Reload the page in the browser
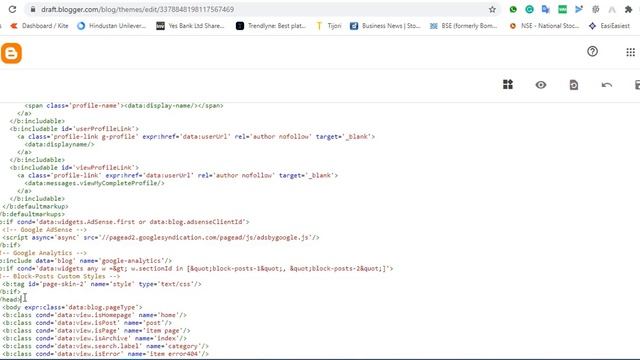640x360 pixels. pos(12,9)
